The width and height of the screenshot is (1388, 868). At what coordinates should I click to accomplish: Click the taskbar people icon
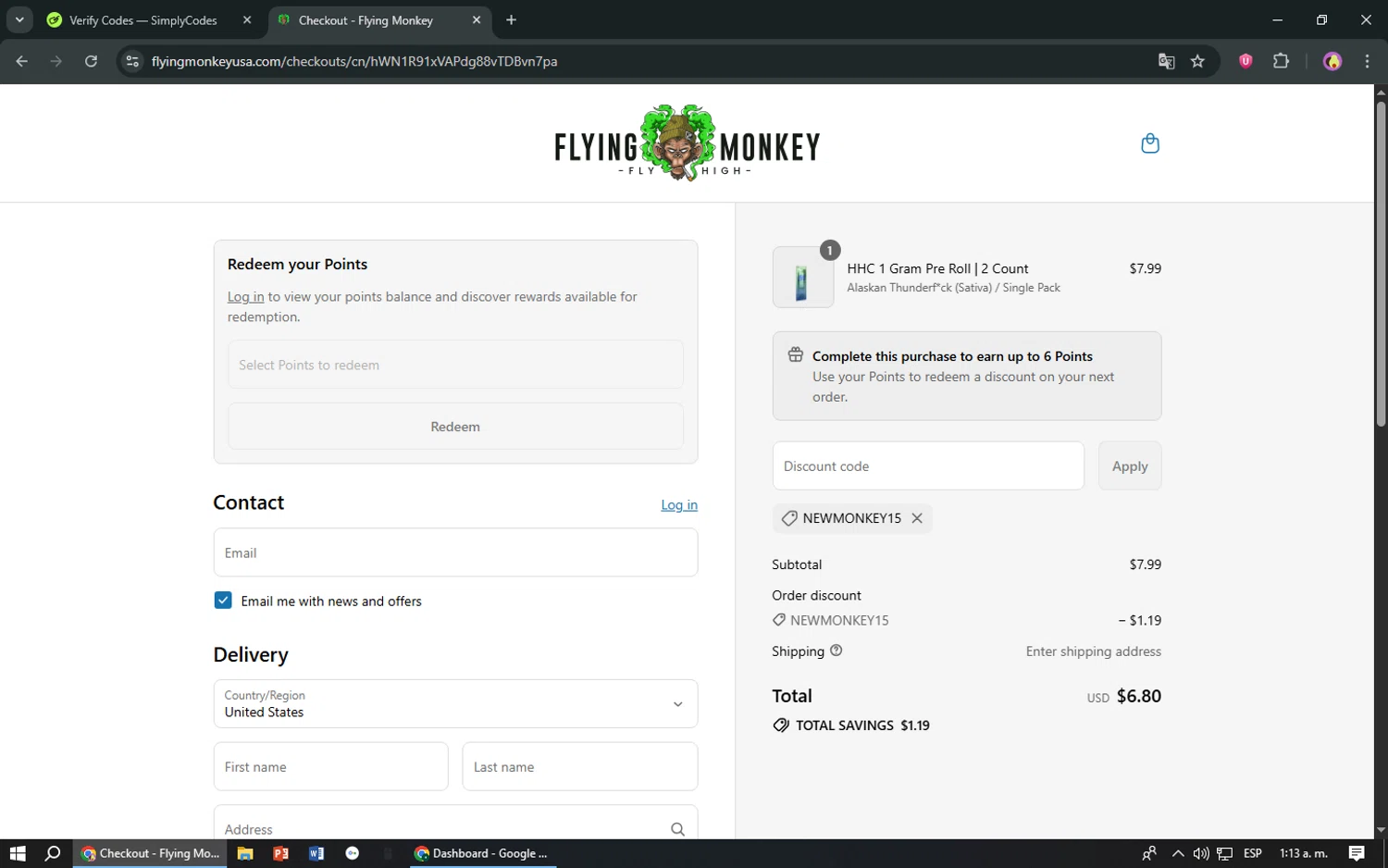tap(1149, 853)
